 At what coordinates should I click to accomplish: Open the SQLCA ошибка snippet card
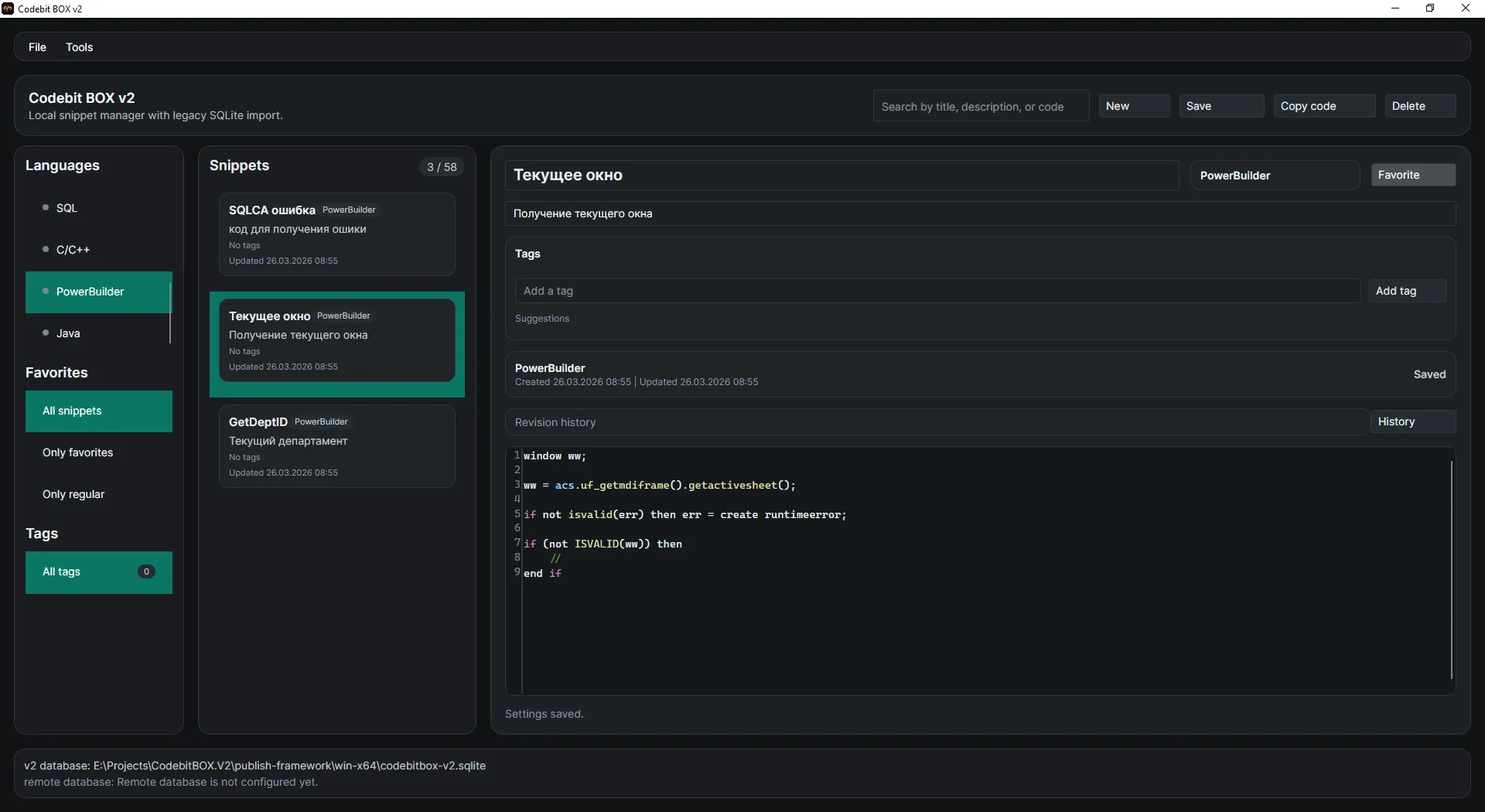click(336, 234)
